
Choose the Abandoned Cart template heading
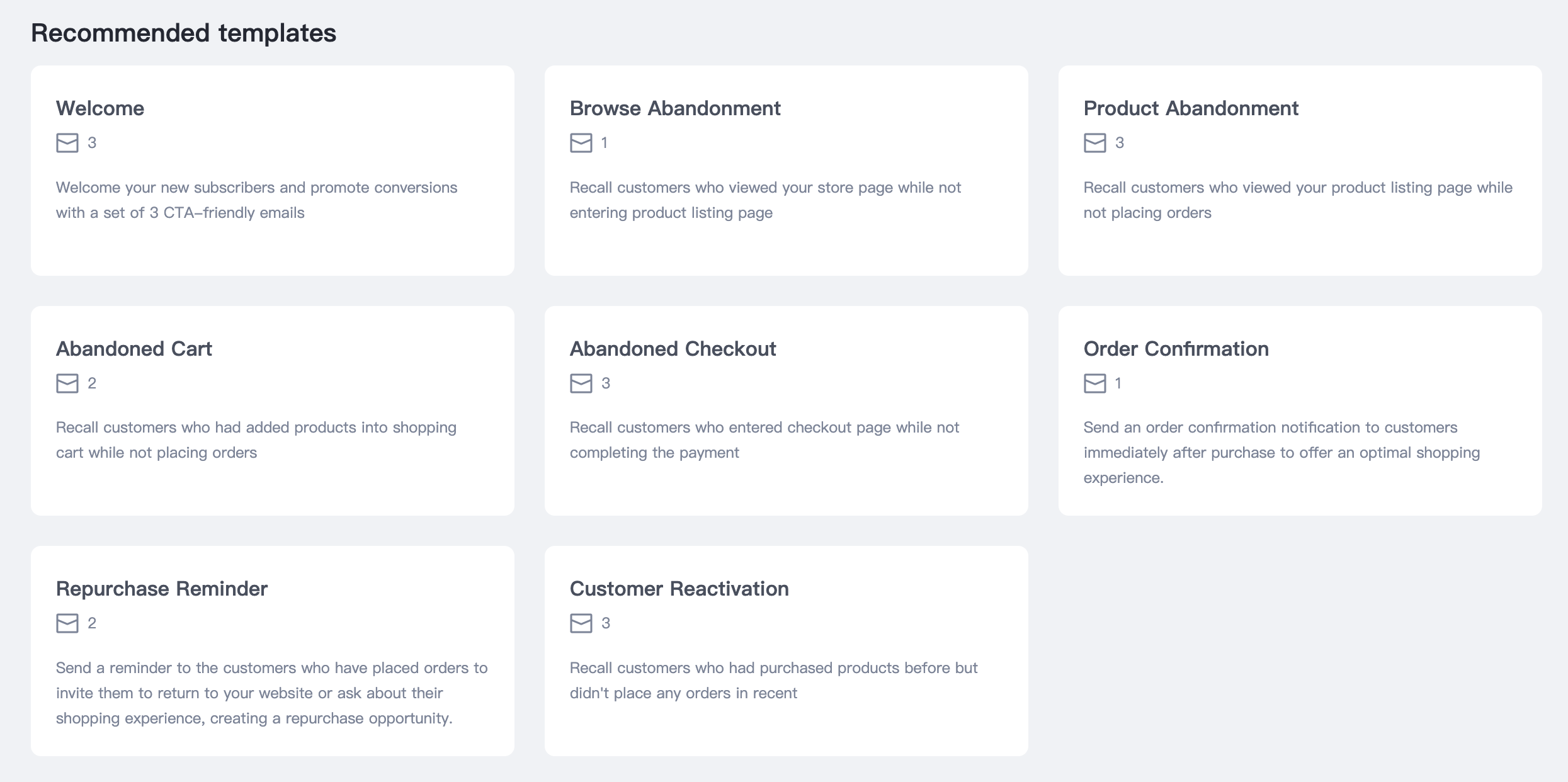134,349
